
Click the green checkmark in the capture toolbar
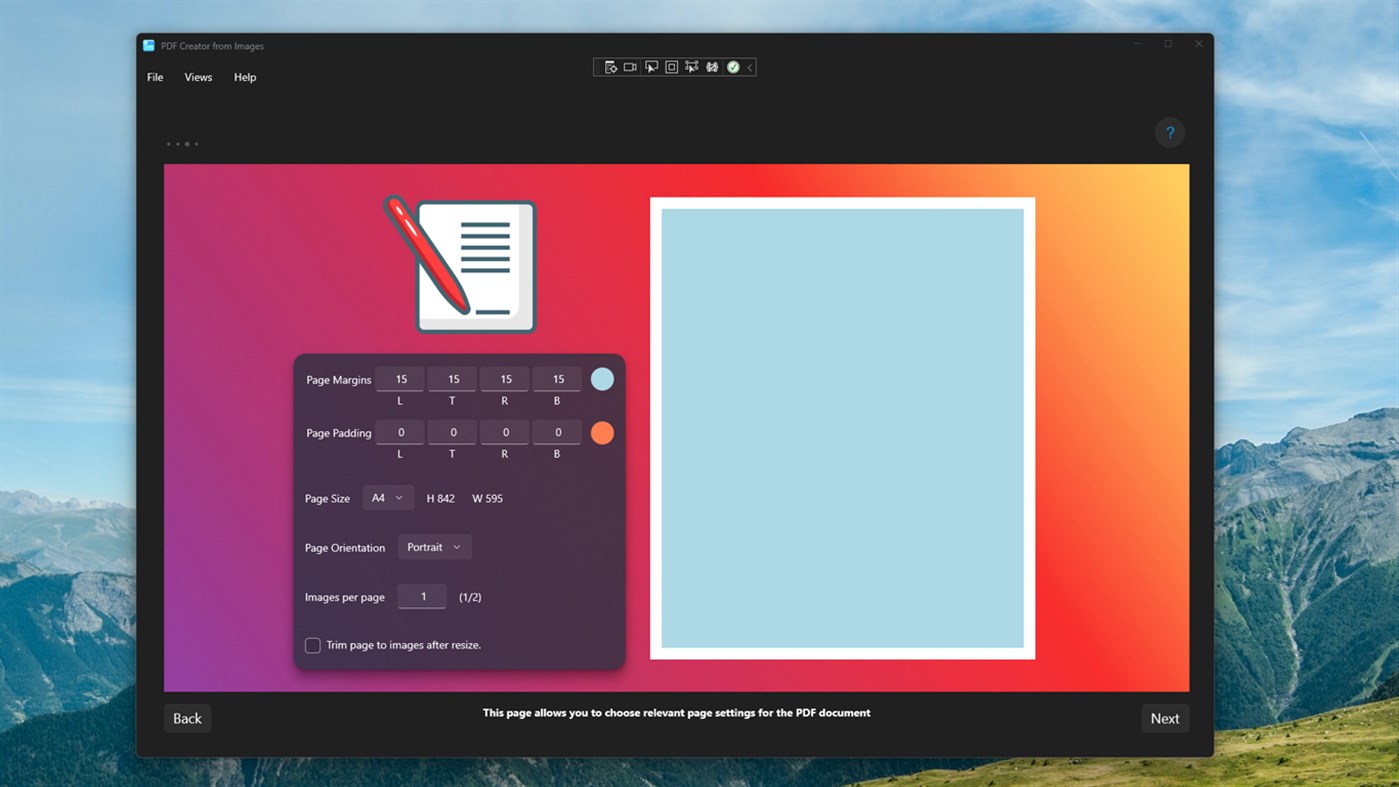coord(733,66)
